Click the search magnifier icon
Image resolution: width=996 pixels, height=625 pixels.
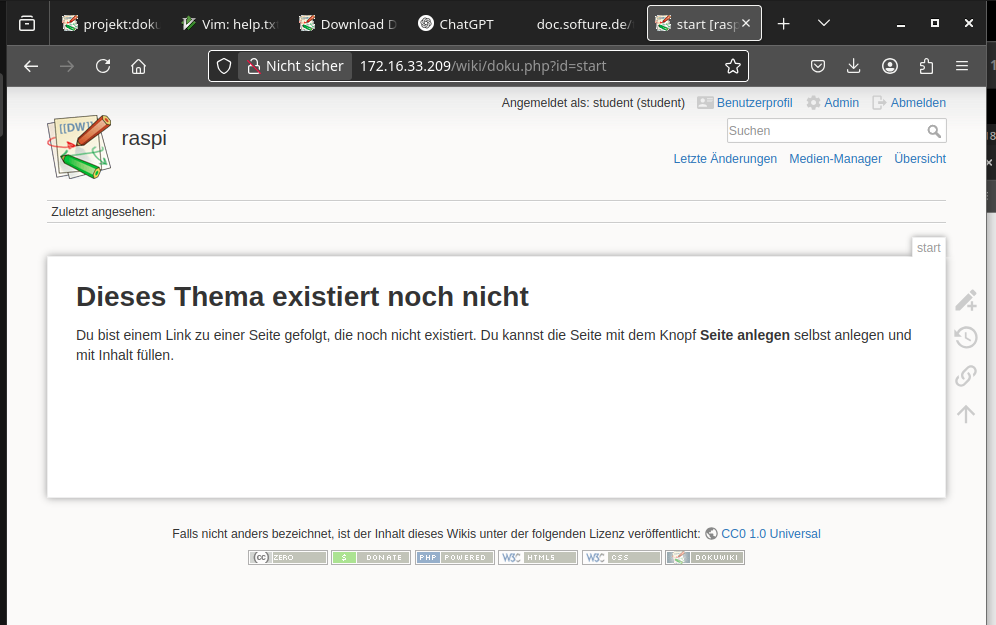pyautogui.click(x=934, y=131)
